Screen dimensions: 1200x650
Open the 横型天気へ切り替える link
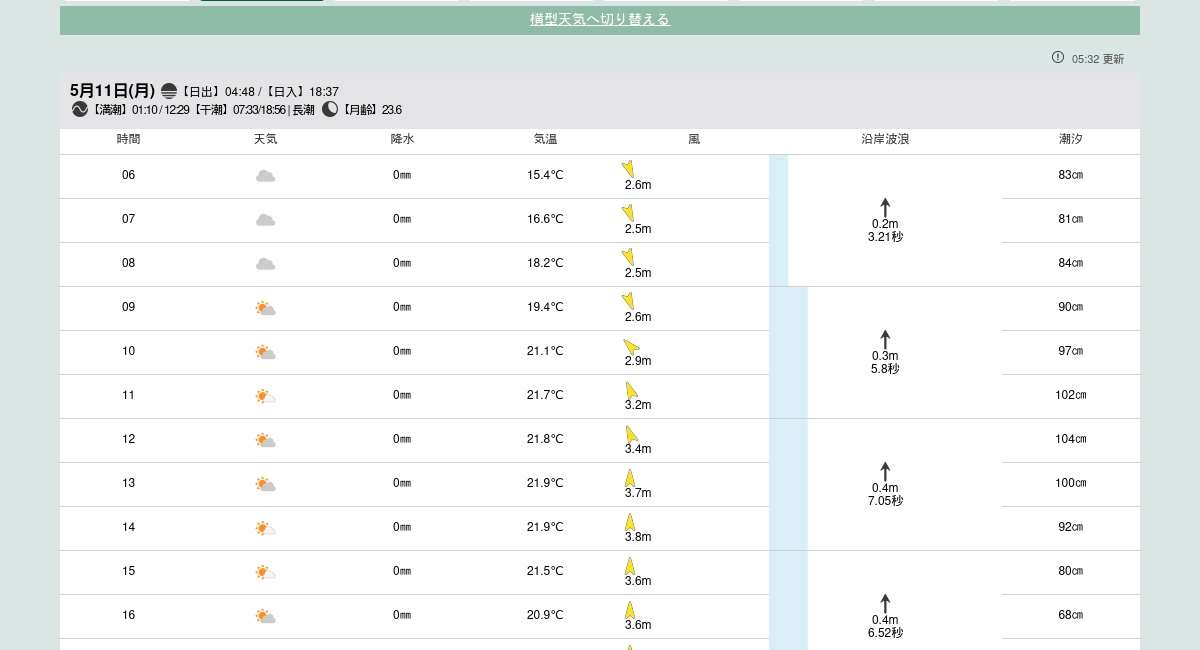pos(600,20)
